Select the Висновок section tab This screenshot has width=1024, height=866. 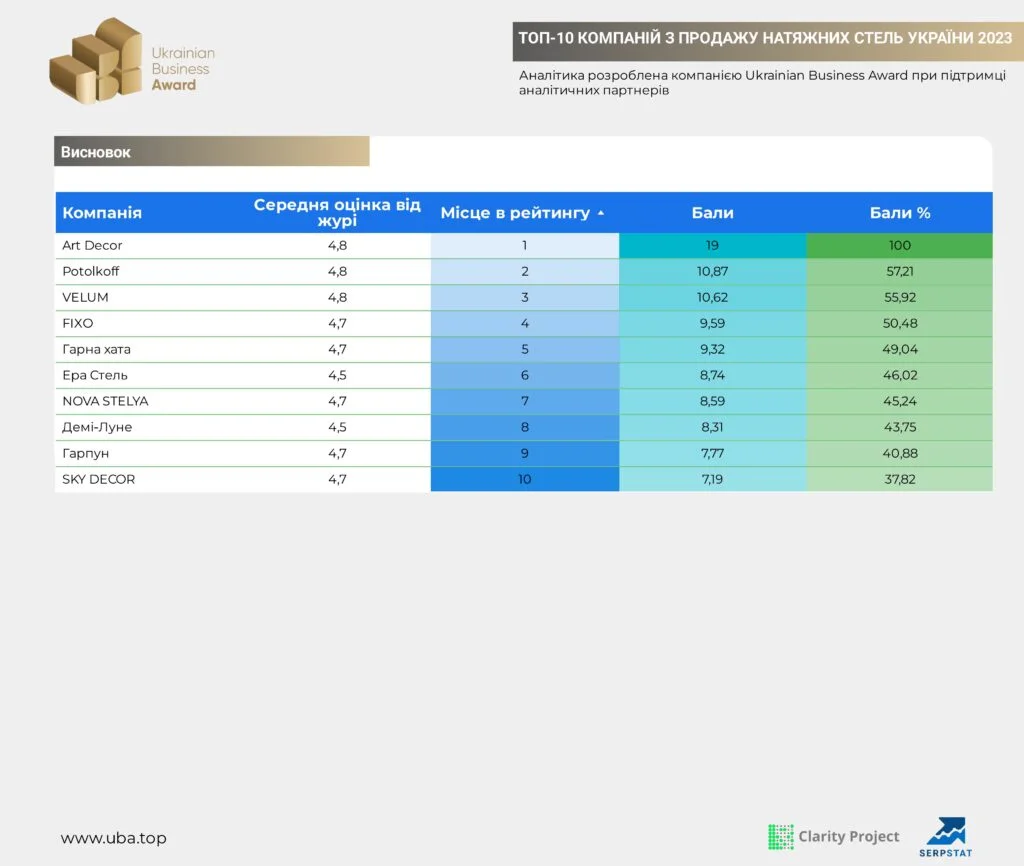[212, 152]
